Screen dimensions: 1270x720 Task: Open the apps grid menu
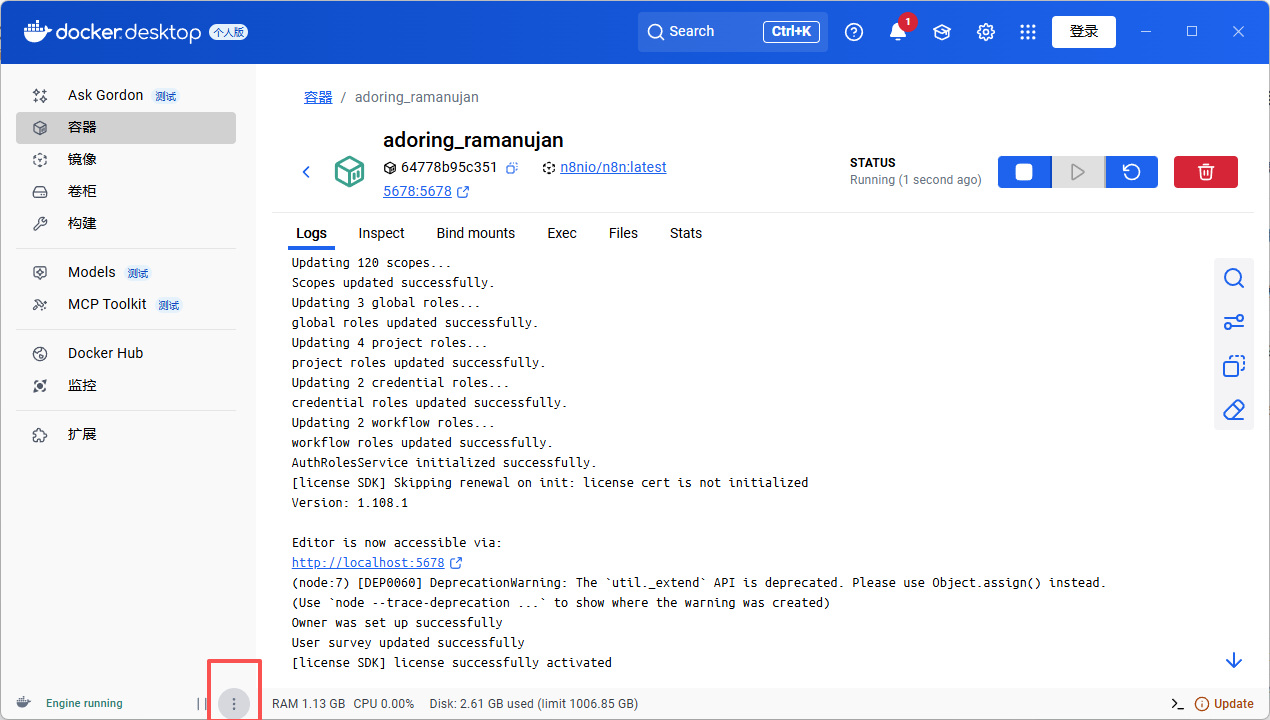click(x=1028, y=32)
